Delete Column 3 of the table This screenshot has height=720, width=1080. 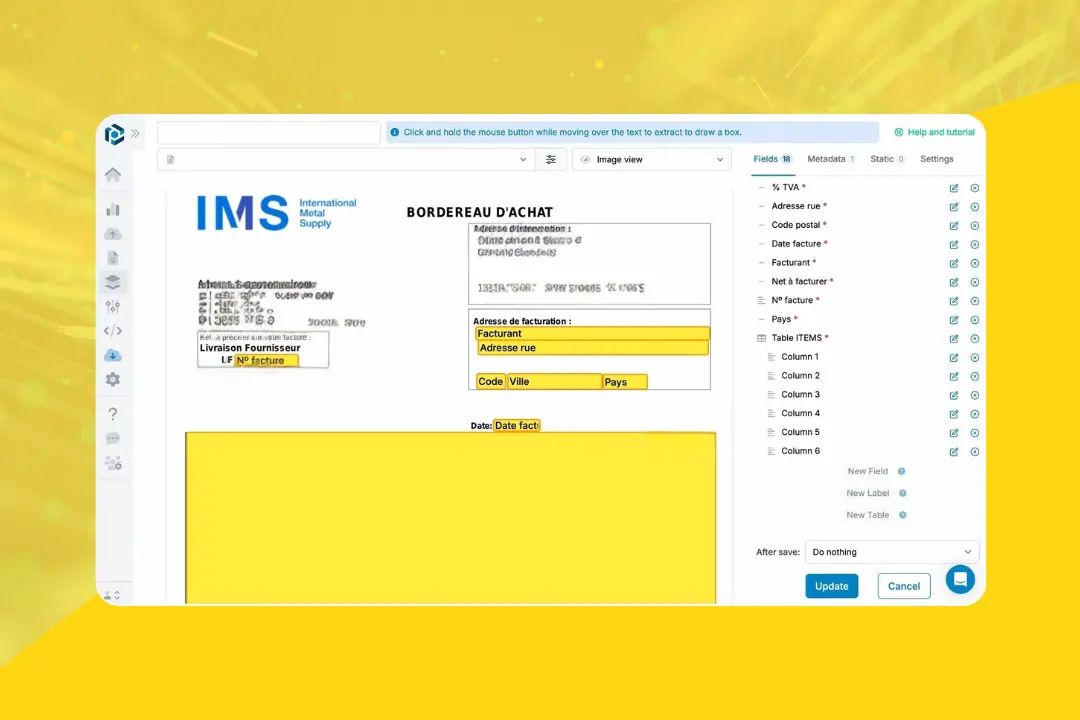point(975,395)
